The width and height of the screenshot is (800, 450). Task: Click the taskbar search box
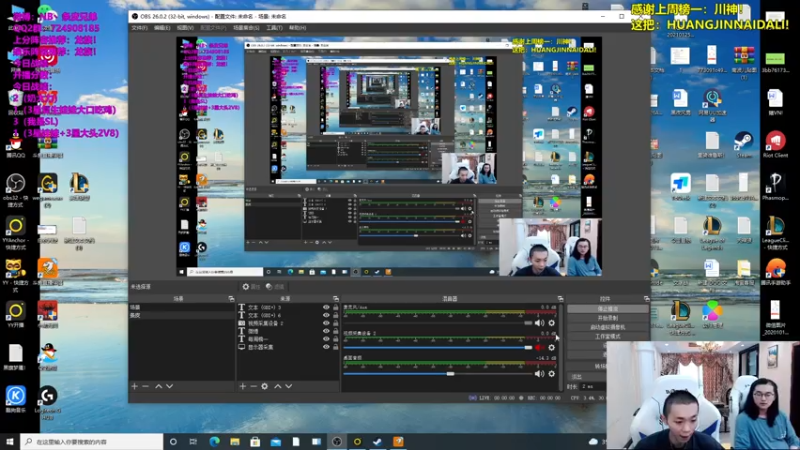92,441
